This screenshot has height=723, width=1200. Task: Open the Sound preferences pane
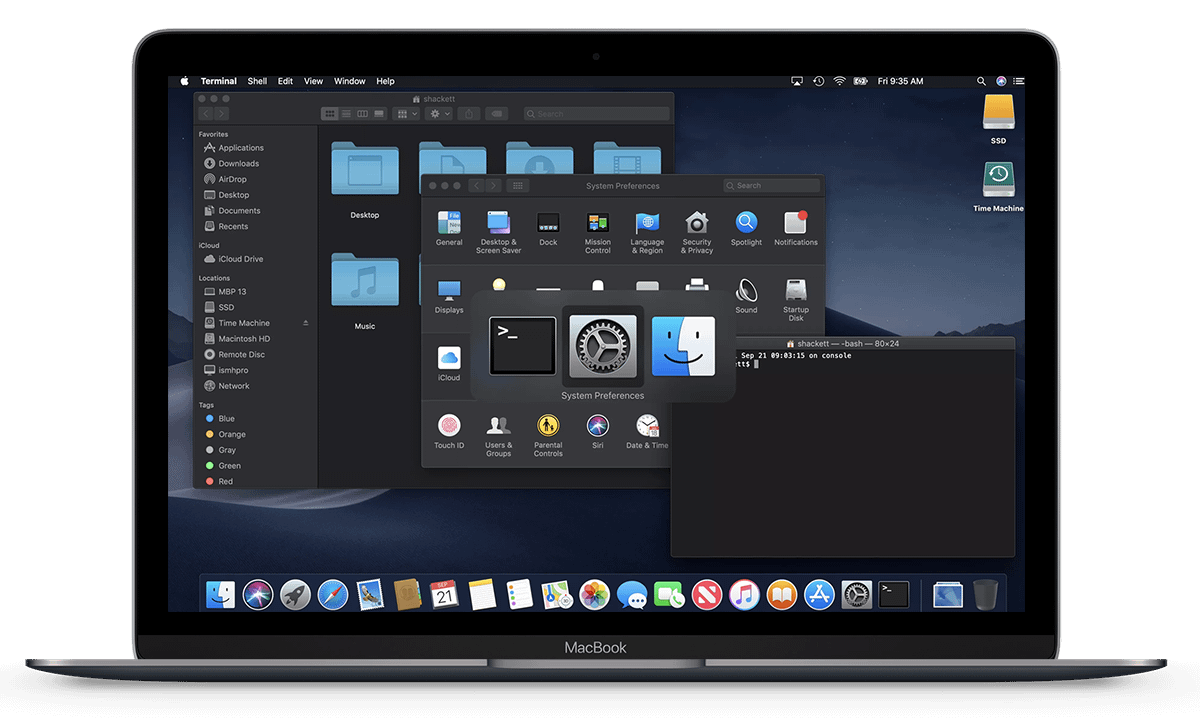[747, 297]
